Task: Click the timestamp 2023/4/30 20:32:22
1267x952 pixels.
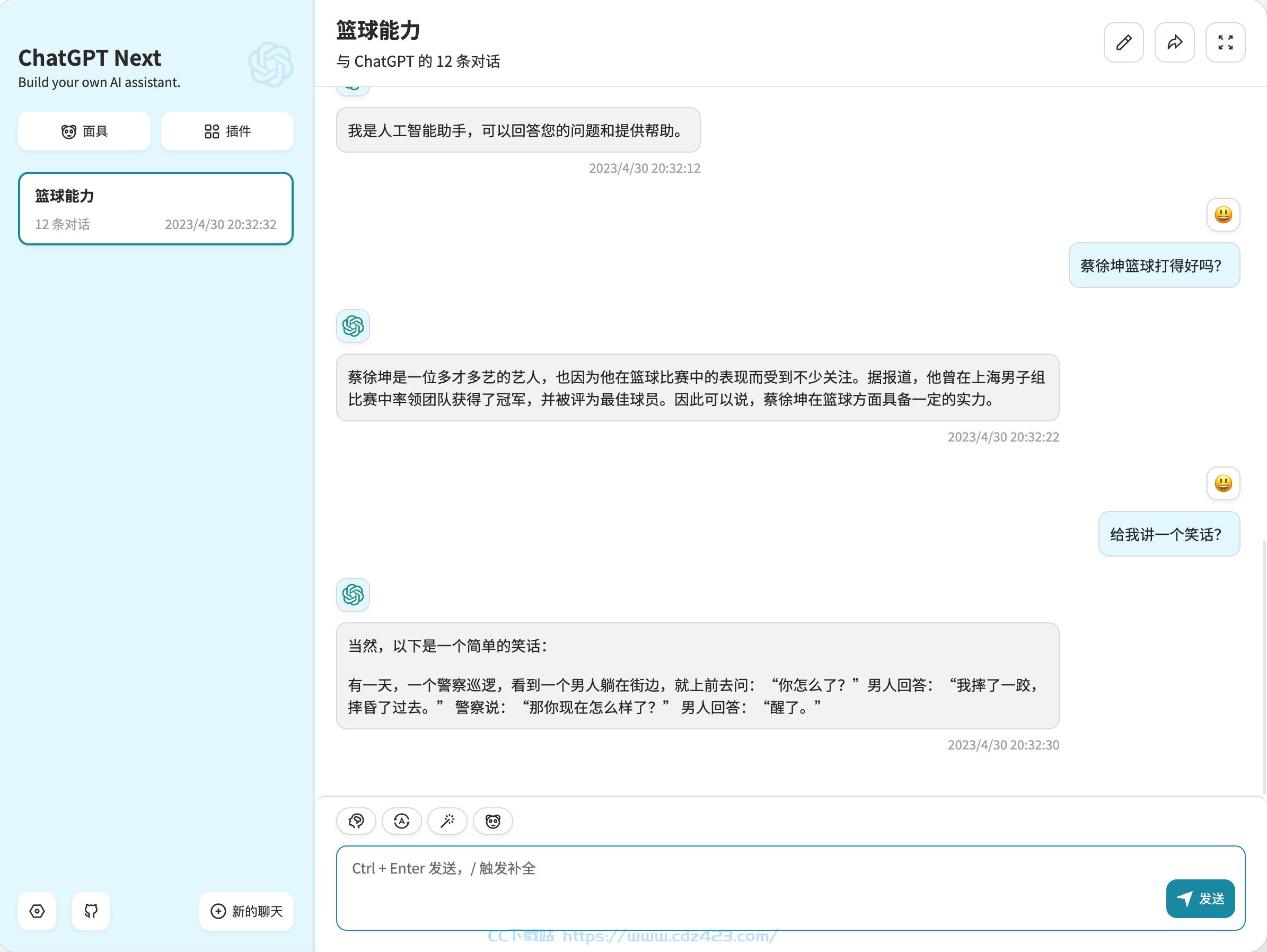Action: [x=1004, y=437]
